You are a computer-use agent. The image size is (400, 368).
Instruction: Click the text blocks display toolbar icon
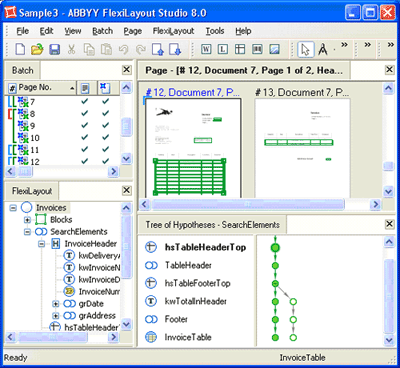pyautogui.click(x=257, y=49)
